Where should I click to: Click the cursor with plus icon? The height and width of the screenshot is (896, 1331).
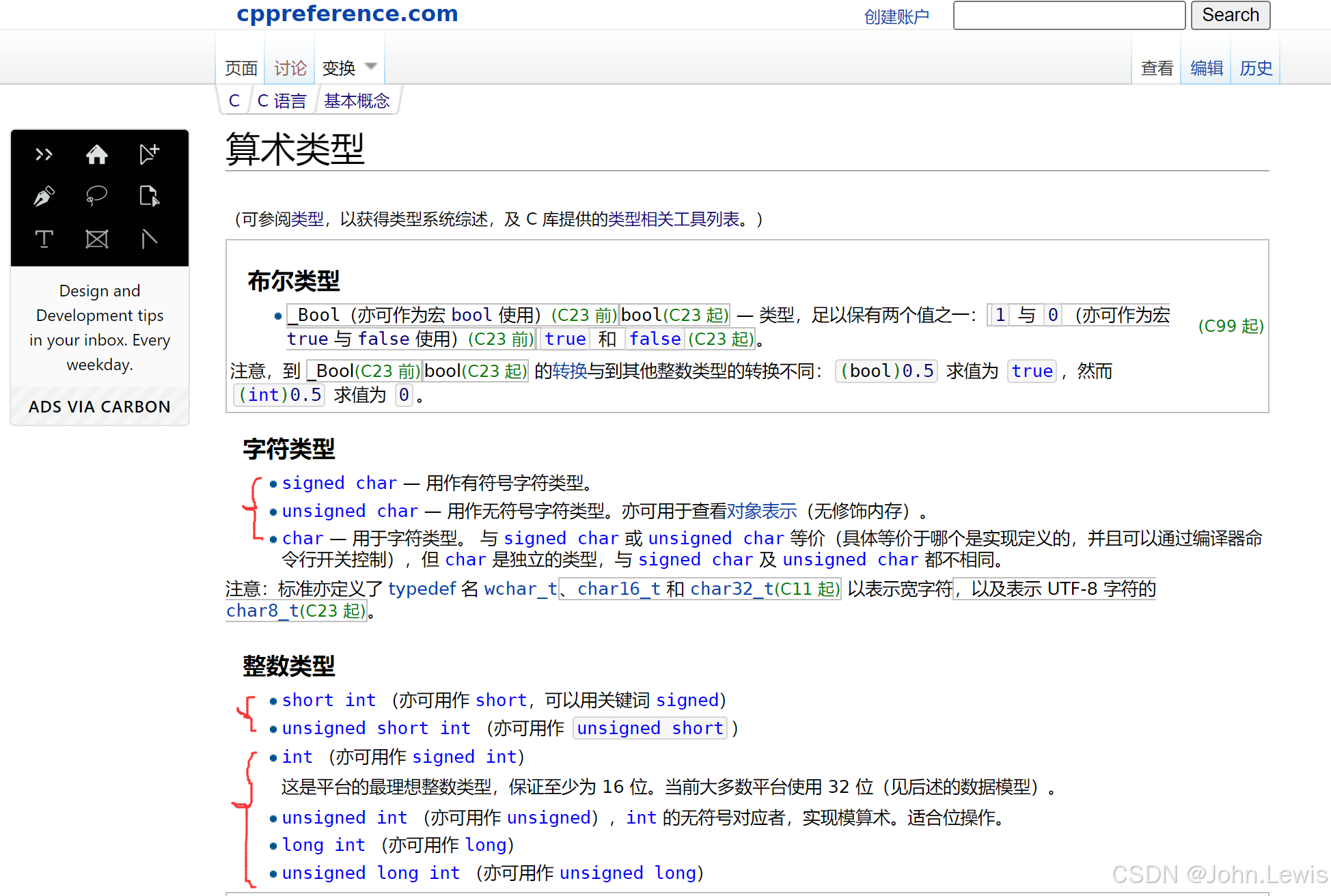[149, 154]
